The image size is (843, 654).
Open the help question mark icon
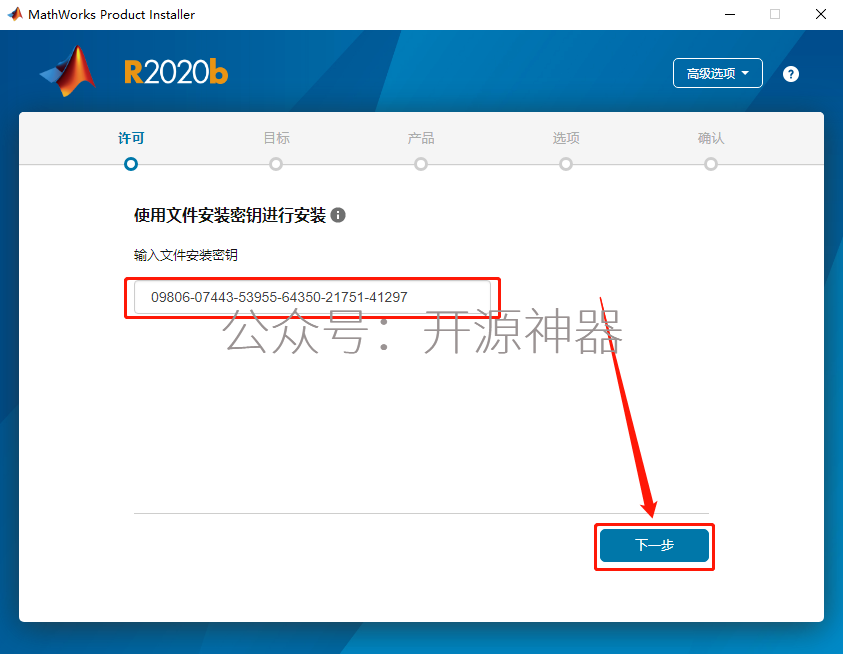(x=790, y=74)
